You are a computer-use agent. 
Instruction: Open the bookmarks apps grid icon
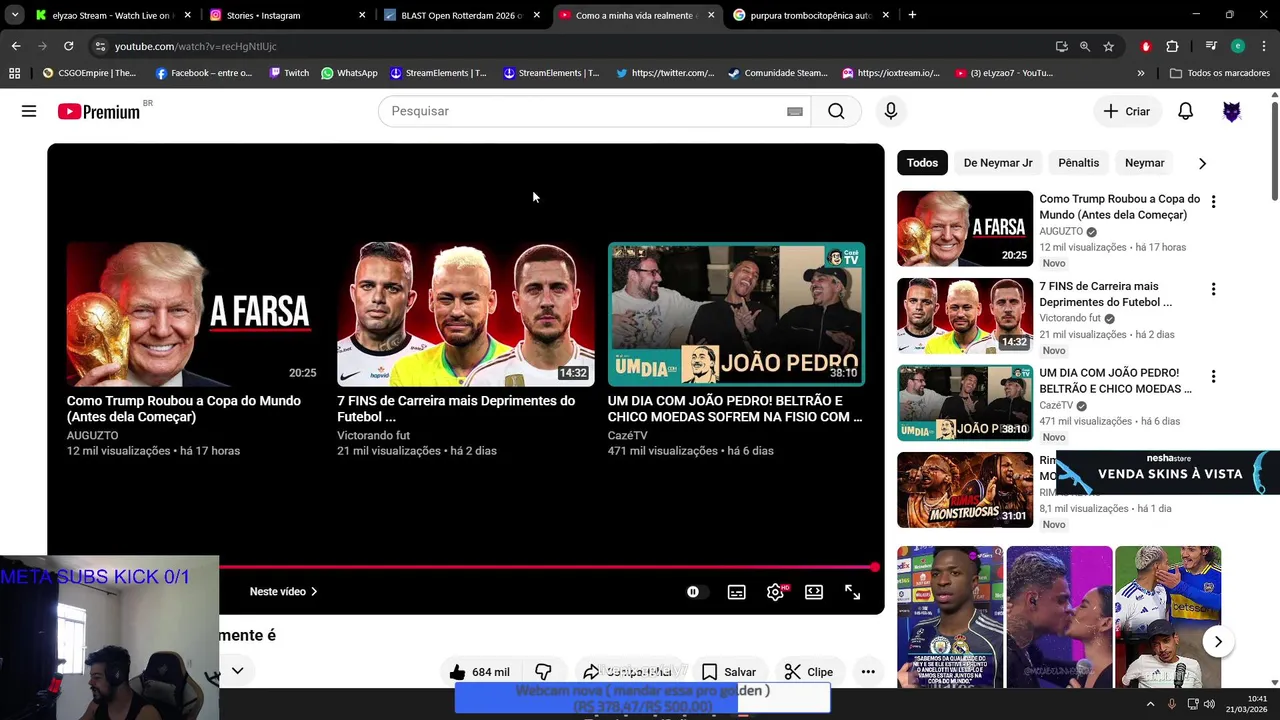coord(14,73)
